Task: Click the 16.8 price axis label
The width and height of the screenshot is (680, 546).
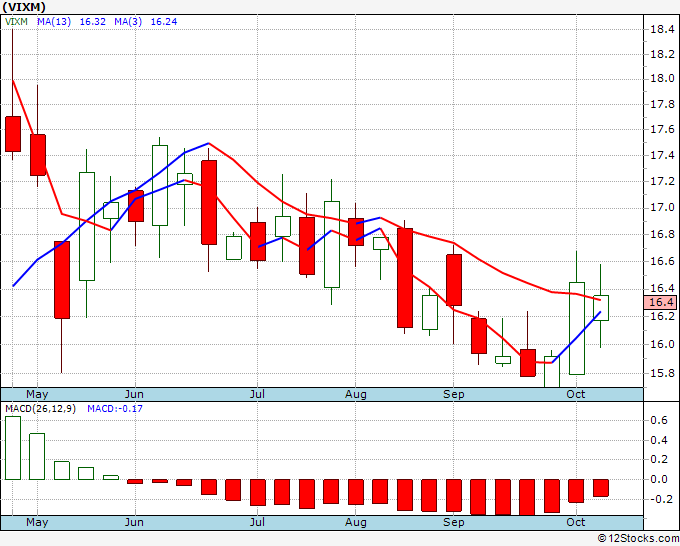Action: (x=662, y=234)
